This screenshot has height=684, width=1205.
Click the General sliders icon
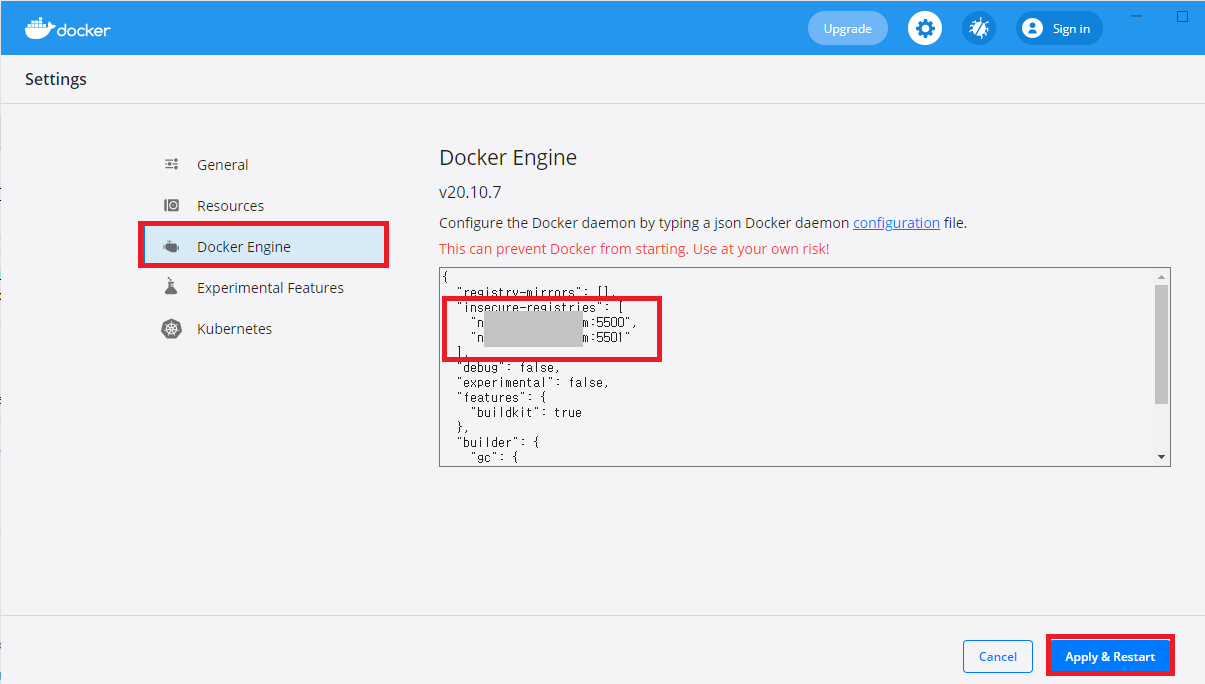click(x=172, y=164)
